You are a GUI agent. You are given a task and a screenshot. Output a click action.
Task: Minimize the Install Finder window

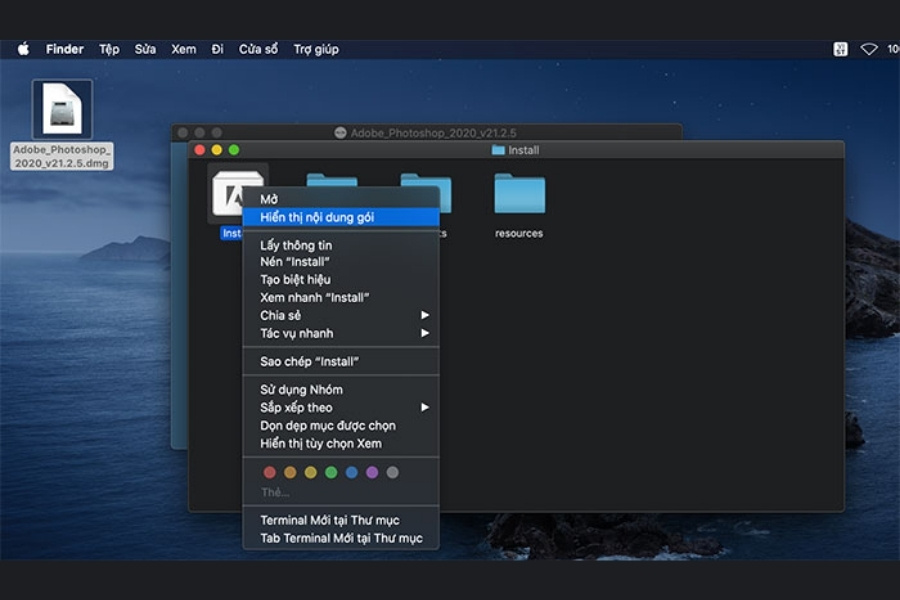pos(217,150)
